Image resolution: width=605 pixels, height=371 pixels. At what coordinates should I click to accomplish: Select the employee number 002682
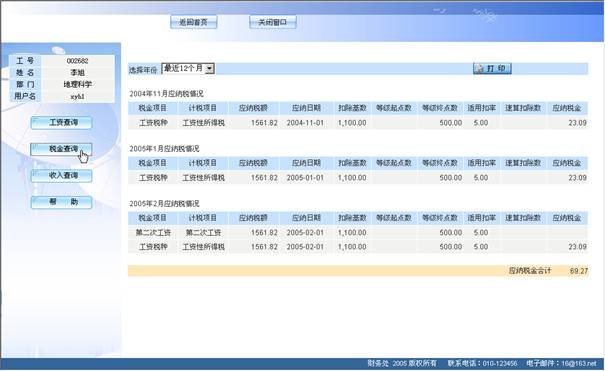pos(78,61)
